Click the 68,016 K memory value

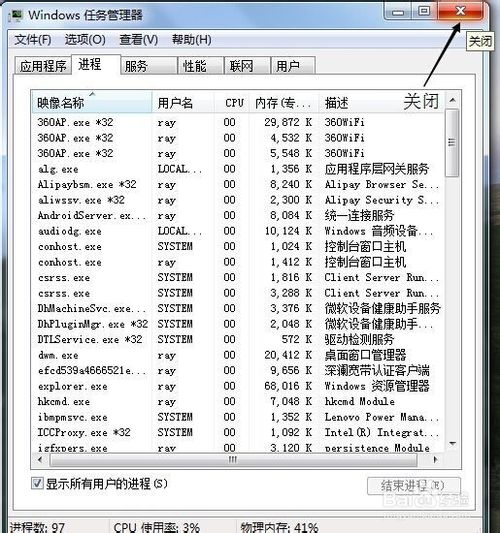[x=288, y=386]
